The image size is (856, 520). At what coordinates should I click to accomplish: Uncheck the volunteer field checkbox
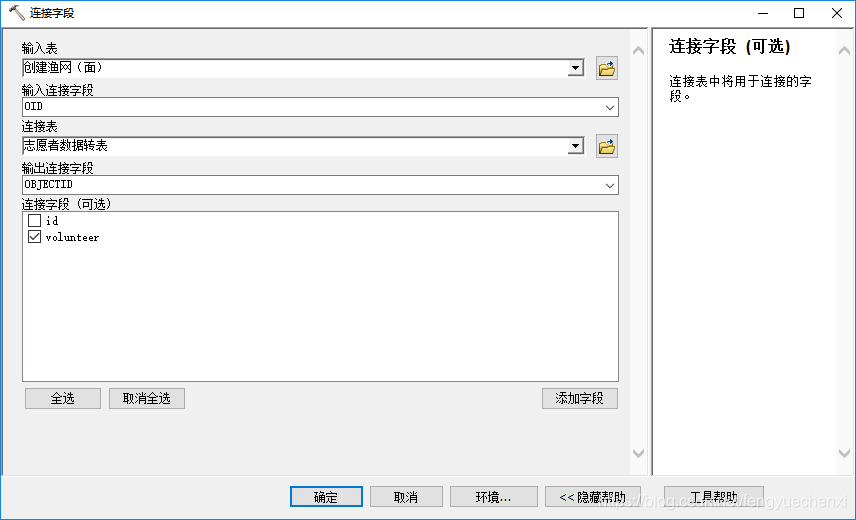point(34,237)
